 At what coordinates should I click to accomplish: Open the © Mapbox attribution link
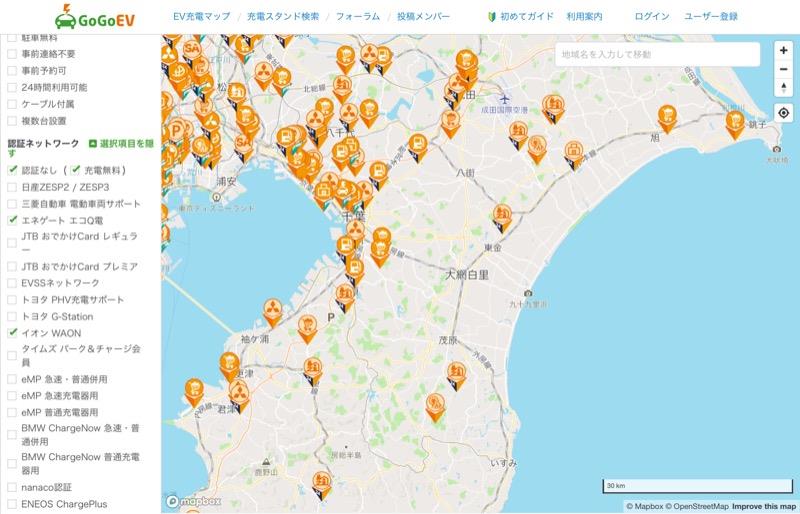tap(644, 506)
